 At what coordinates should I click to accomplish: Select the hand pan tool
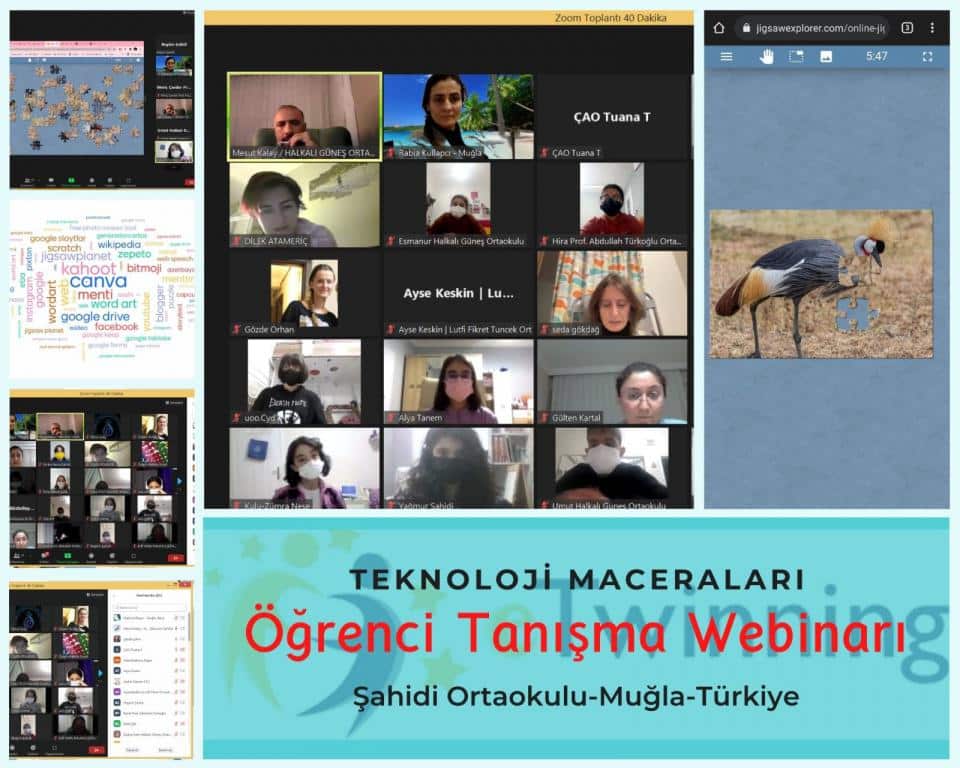[766, 57]
